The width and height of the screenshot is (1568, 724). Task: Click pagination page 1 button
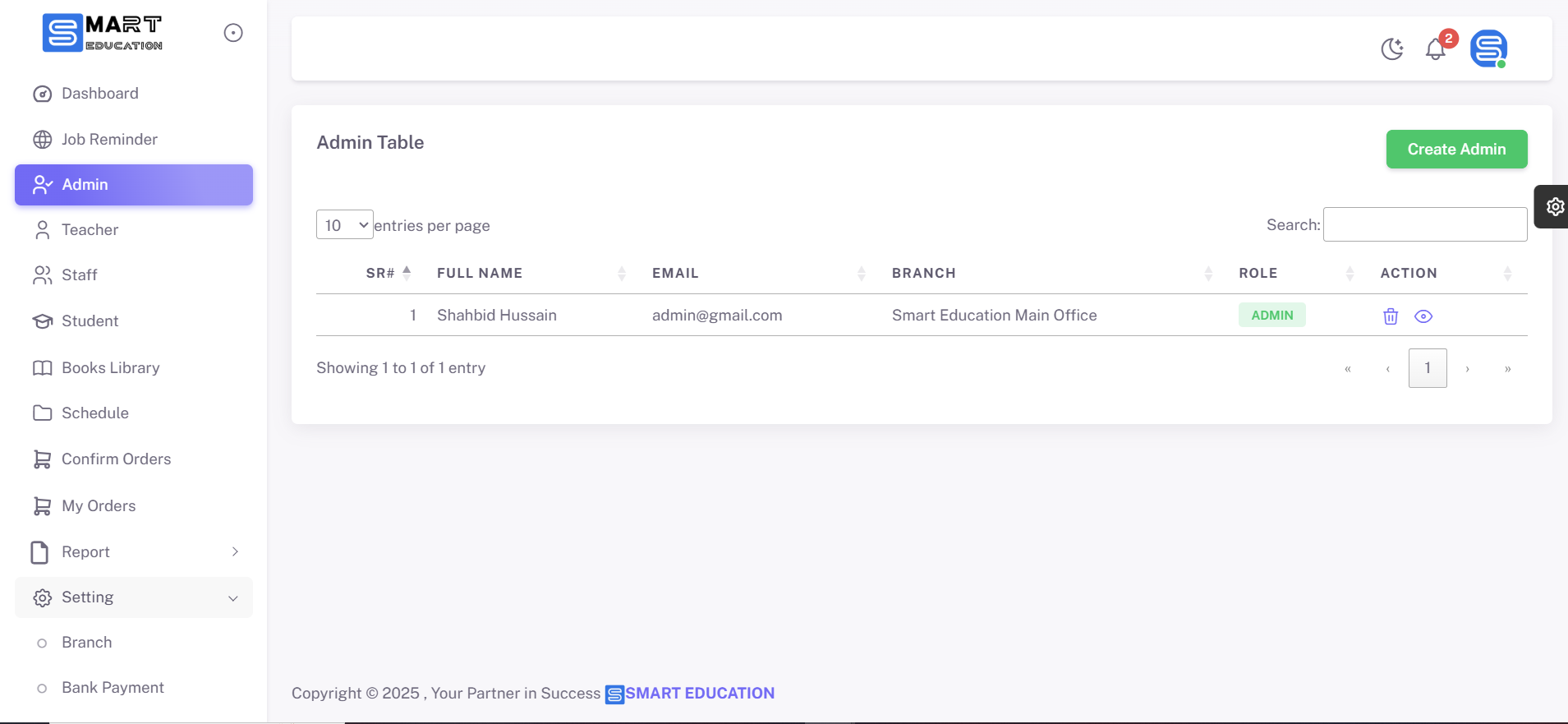click(1427, 368)
